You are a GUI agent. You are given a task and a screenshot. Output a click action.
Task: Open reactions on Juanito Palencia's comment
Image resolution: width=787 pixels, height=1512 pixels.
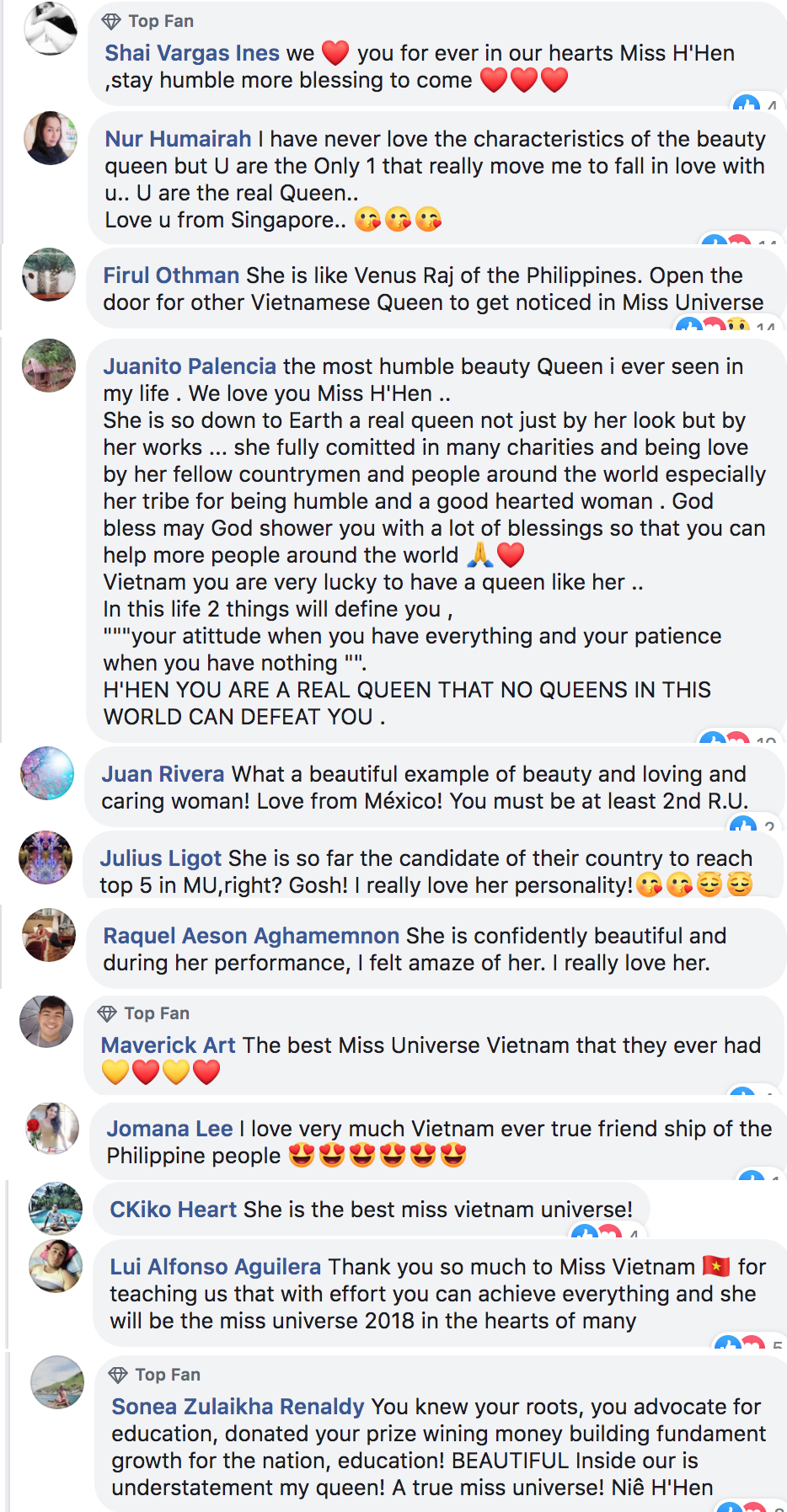click(735, 740)
